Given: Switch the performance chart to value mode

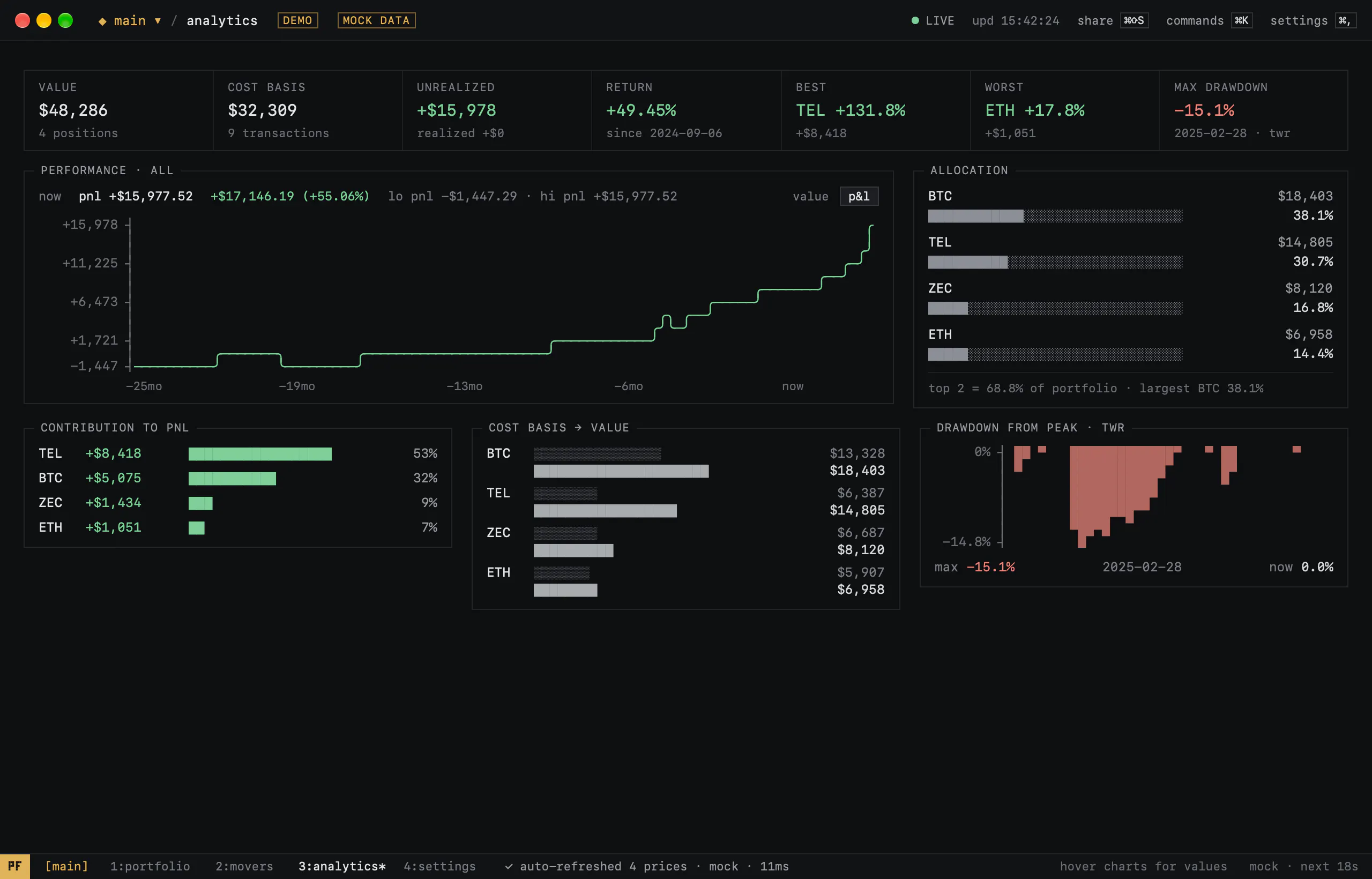Looking at the screenshot, I should 810,196.
